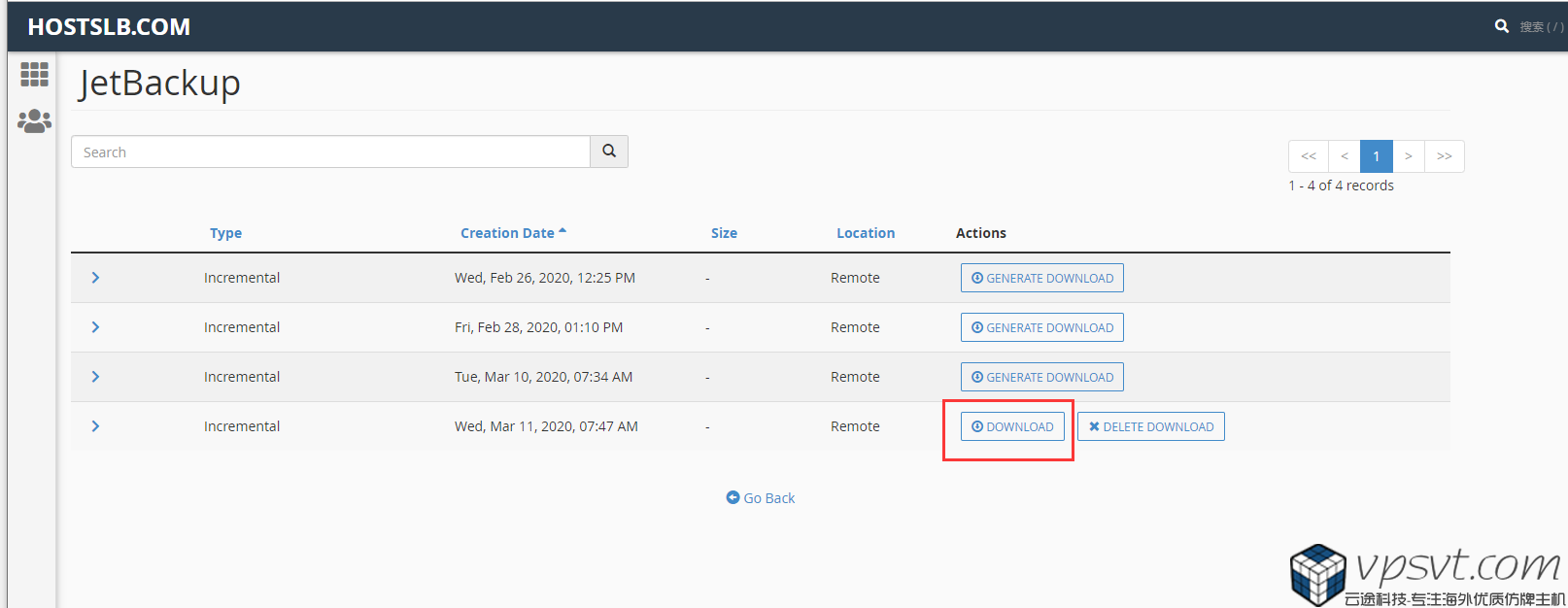Screen dimensions: 1568x608
Task: Generate download for Feb 28 backup
Action: click(1041, 327)
